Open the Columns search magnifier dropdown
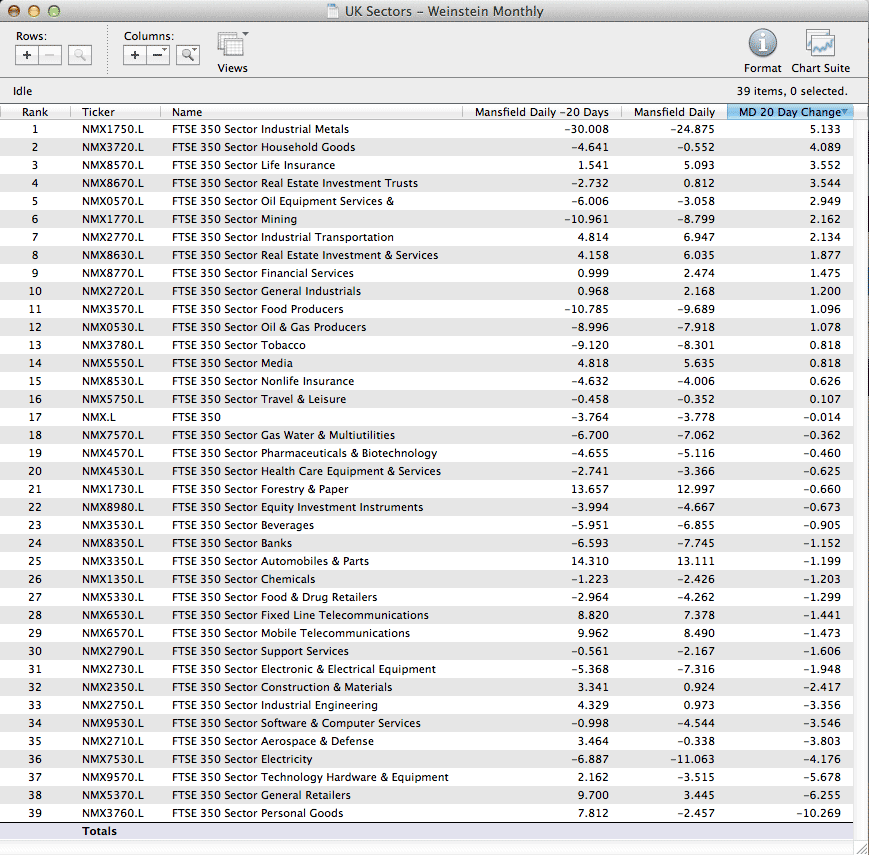The height and width of the screenshot is (855, 869). [188, 55]
